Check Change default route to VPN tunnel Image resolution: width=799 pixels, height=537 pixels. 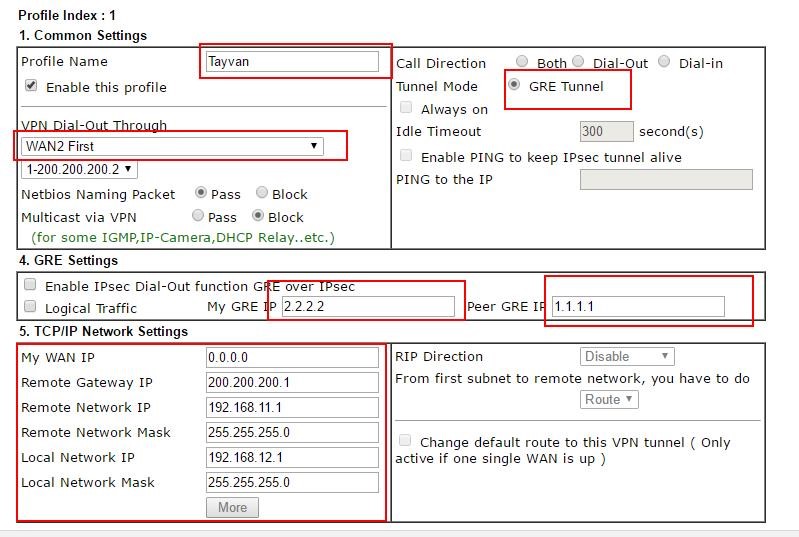pyautogui.click(x=405, y=441)
